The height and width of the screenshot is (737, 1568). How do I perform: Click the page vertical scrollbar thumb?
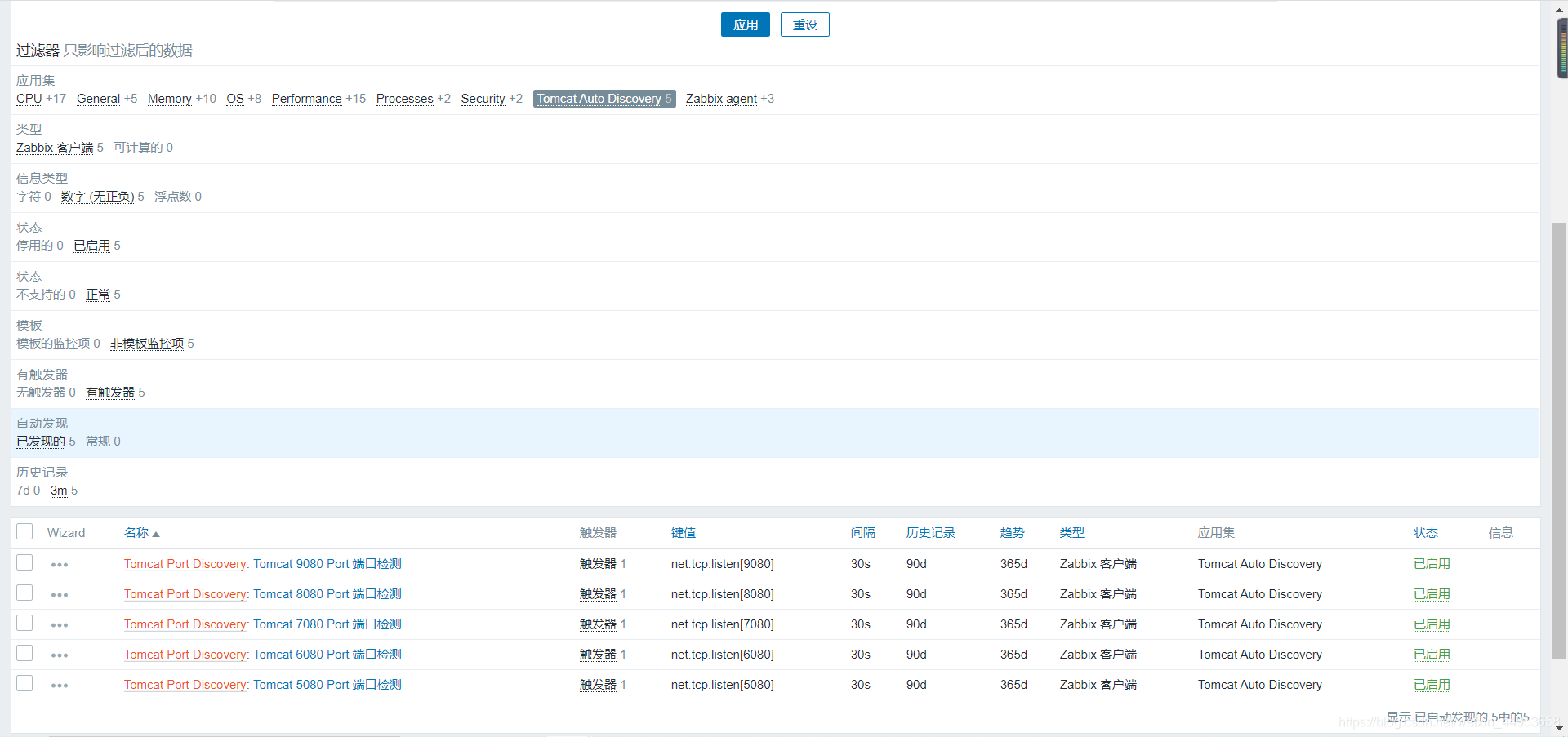1559,441
